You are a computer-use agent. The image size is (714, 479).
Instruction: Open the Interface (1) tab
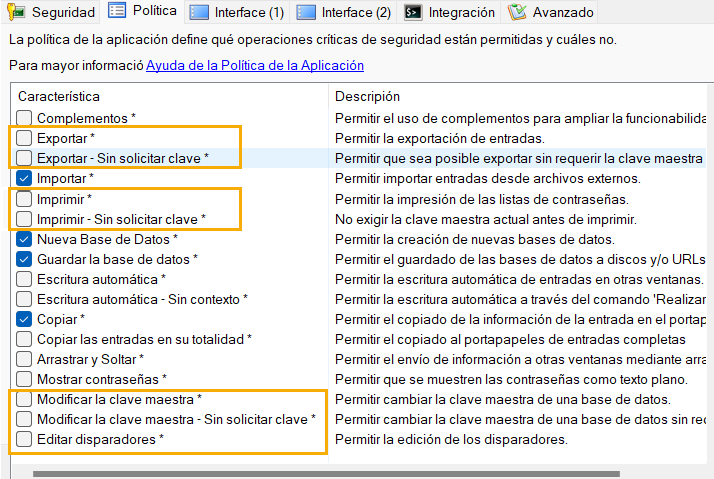237,12
